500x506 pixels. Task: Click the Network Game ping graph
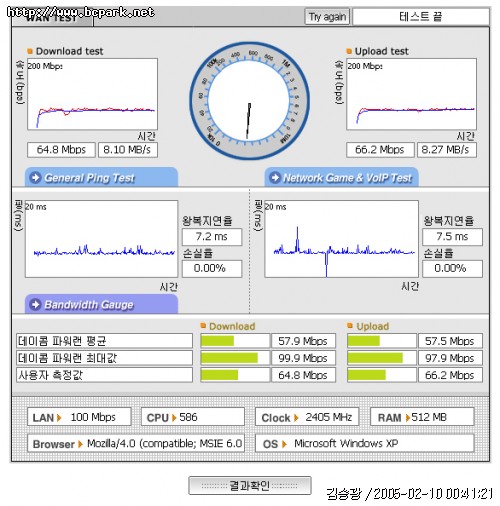341,239
